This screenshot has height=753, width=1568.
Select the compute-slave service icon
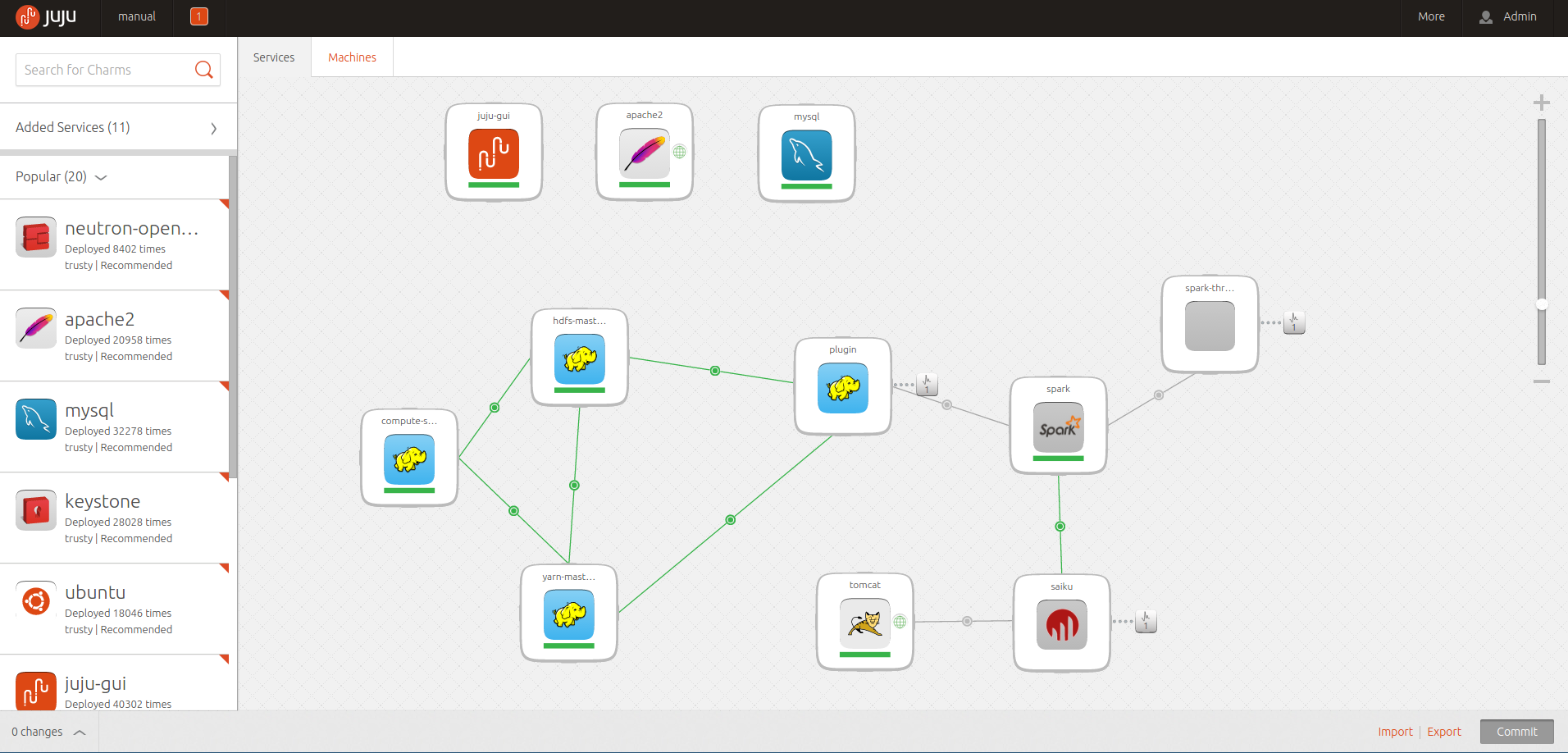click(409, 459)
